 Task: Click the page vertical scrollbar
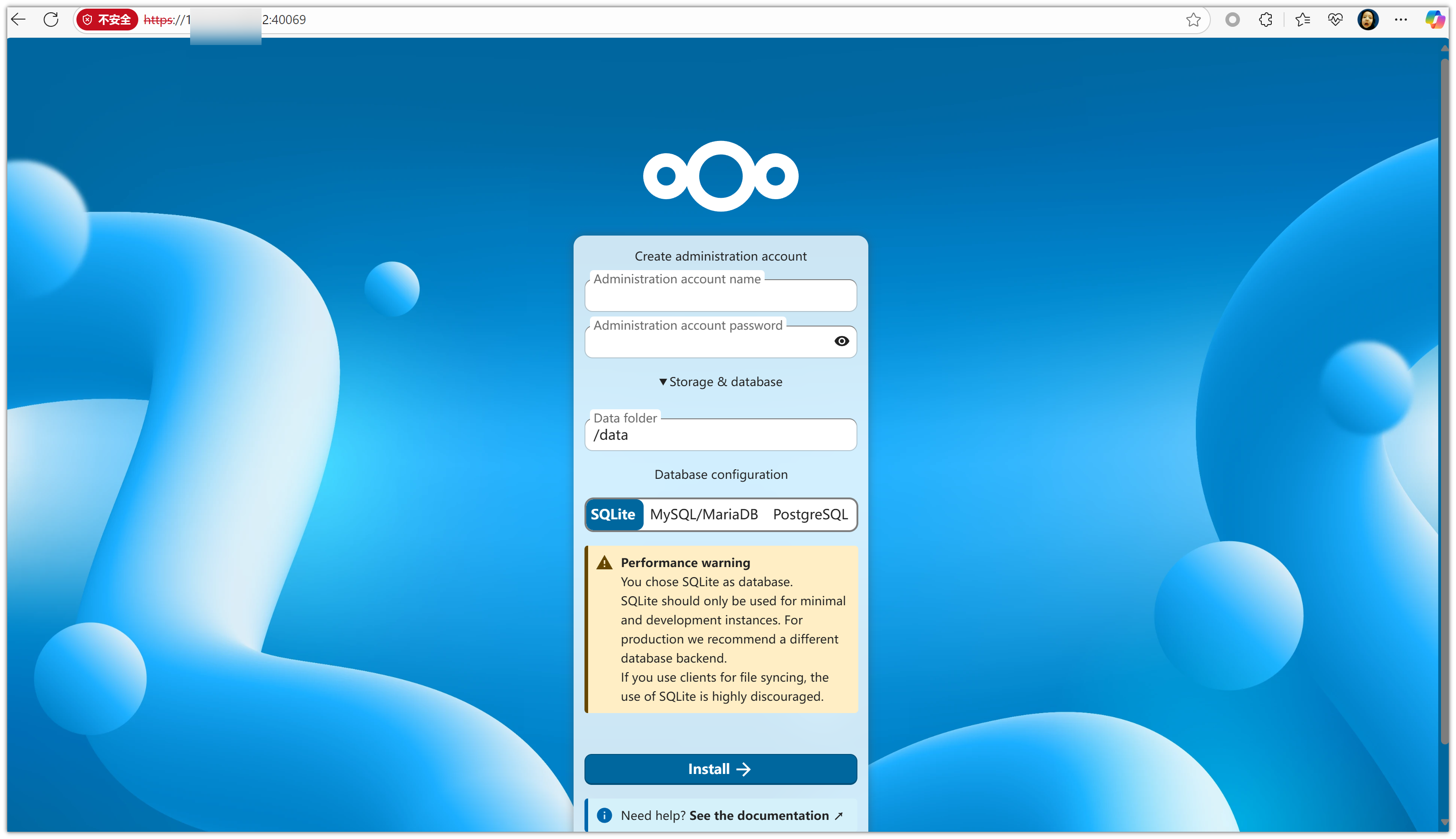pos(1444,403)
